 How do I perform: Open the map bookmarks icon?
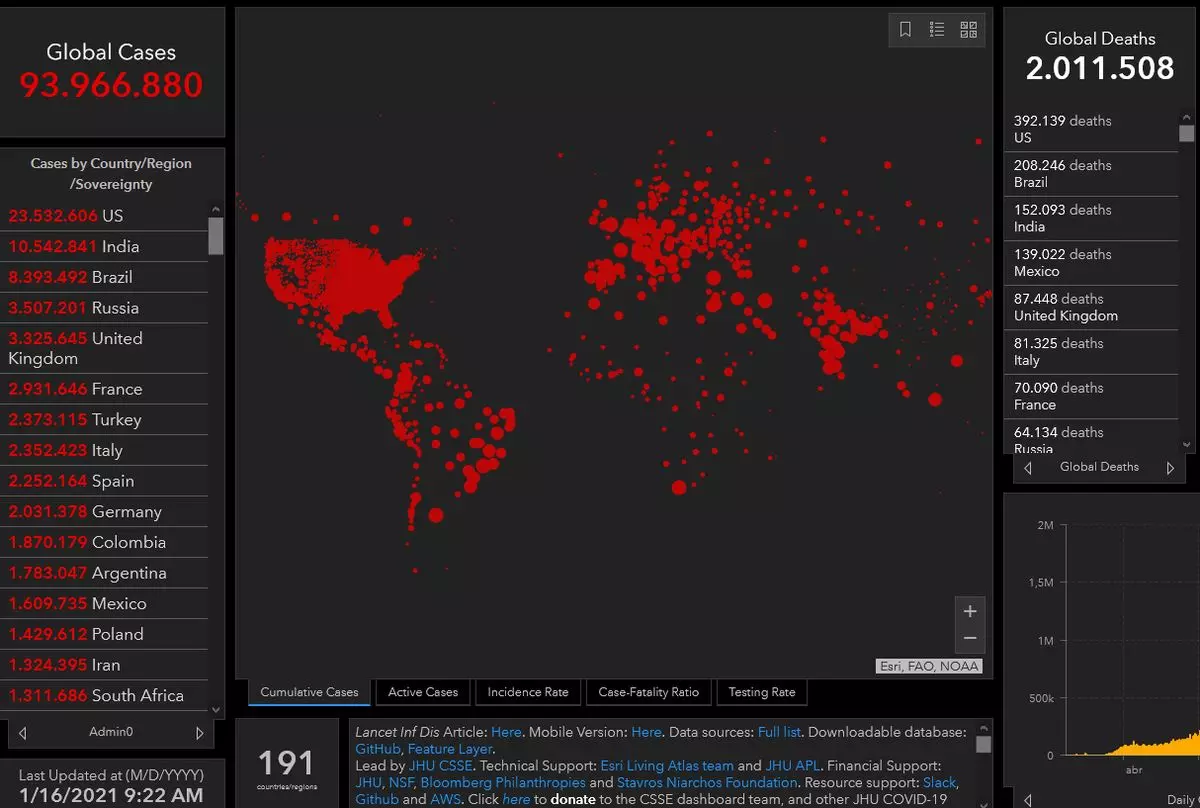pos(905,30)
